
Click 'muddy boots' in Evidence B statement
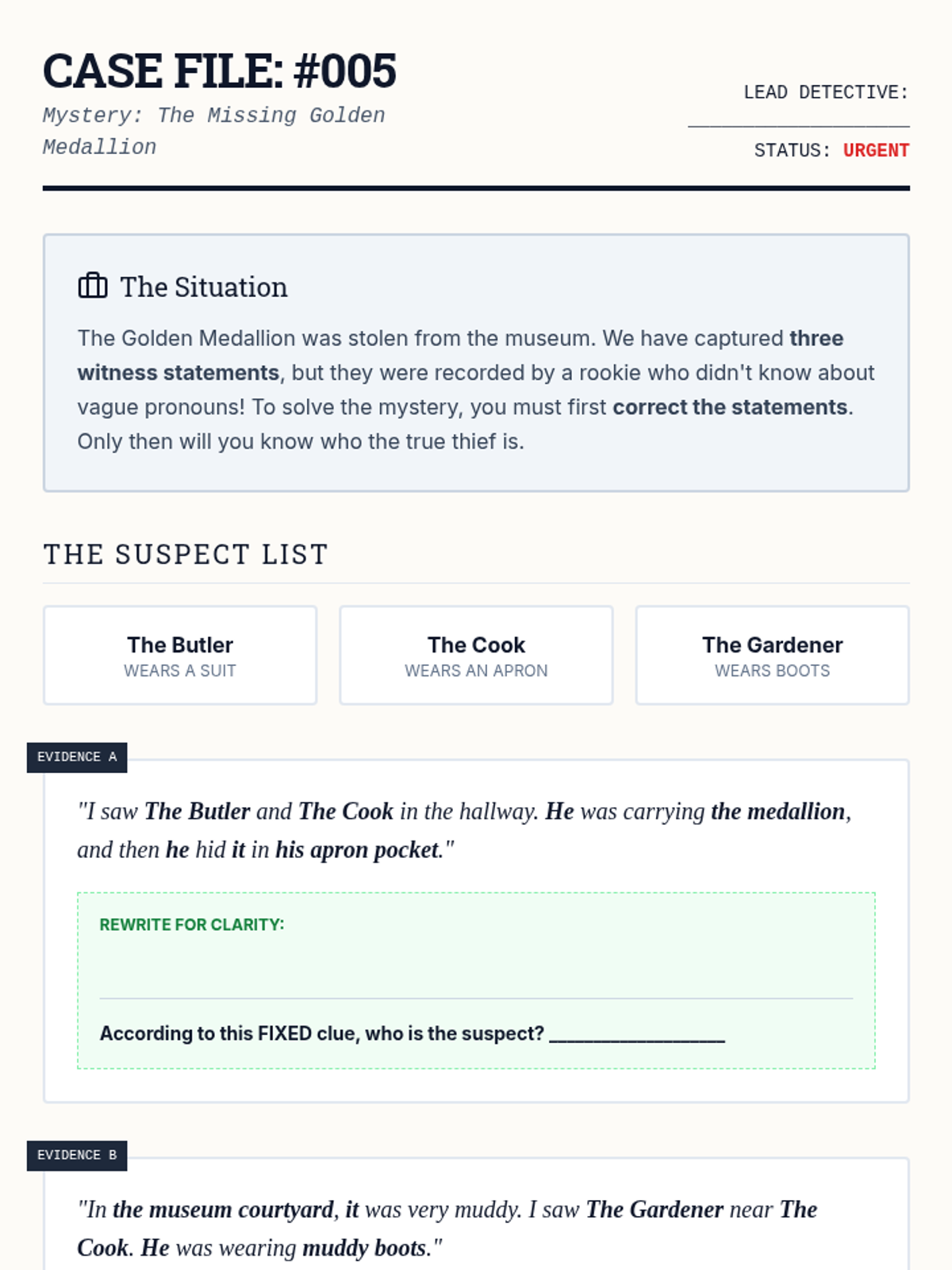364,1249
